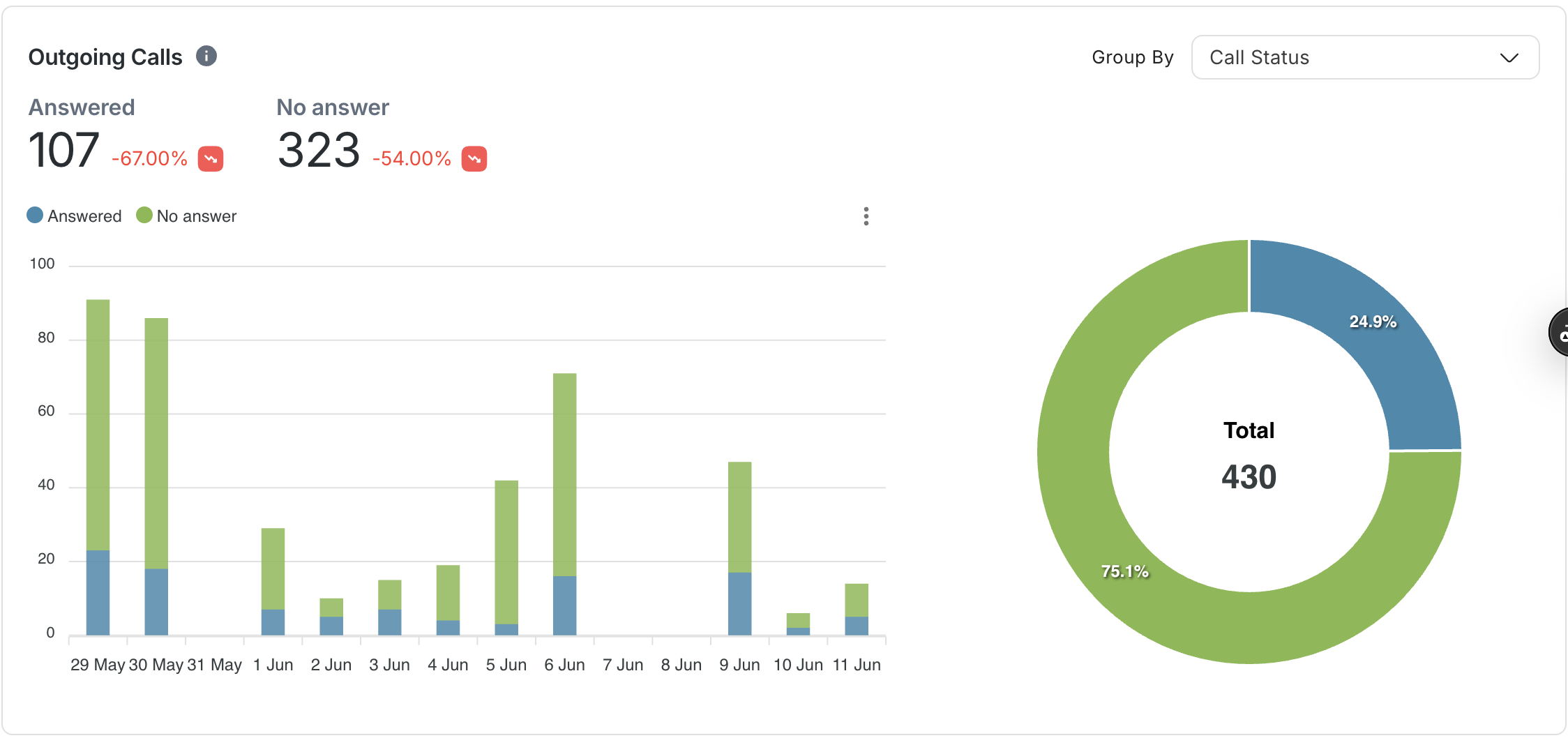Click the partially hidden floating button at right edge

(1560, 333)
